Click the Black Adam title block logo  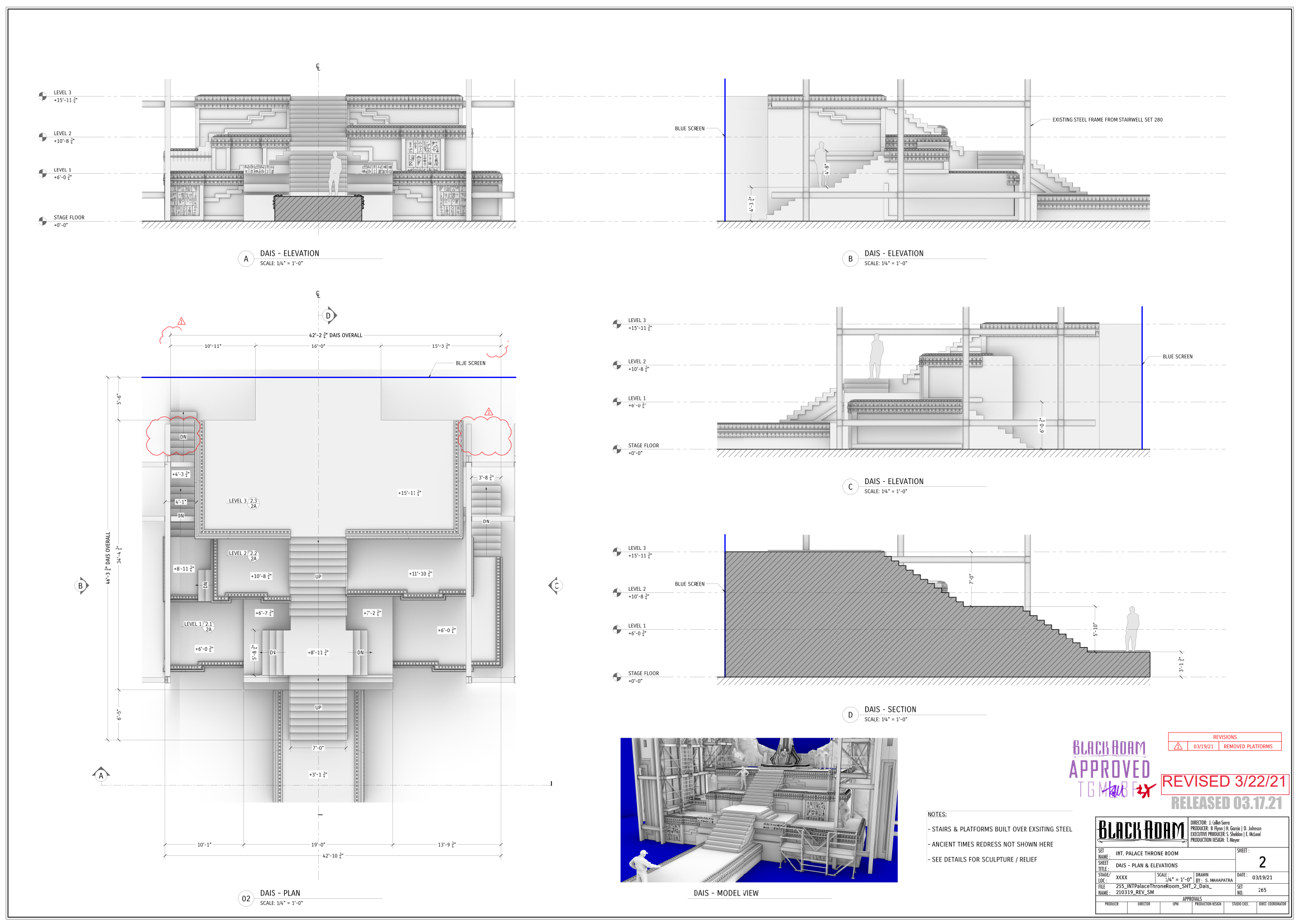pos(1141,831)
